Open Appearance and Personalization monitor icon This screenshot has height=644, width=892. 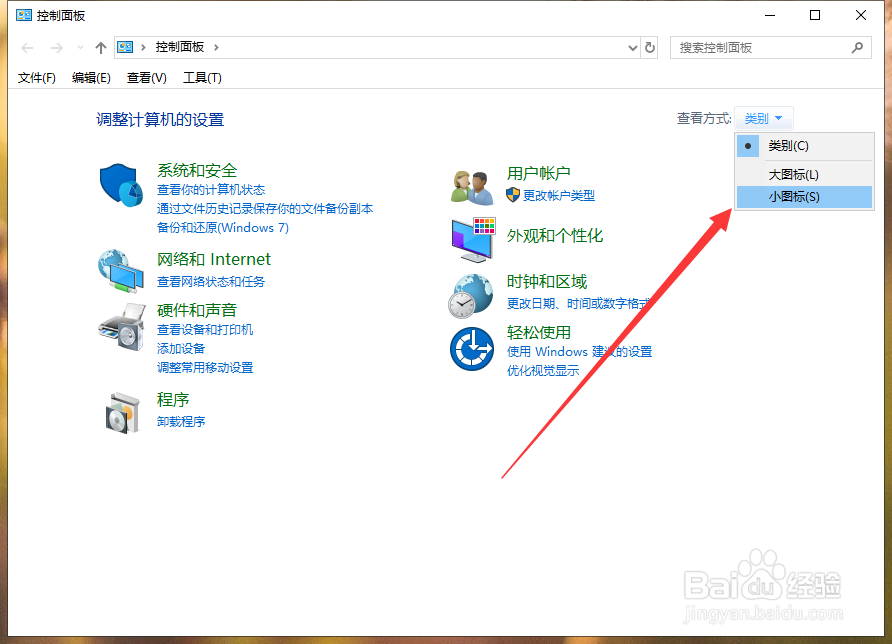click(473, 240)
